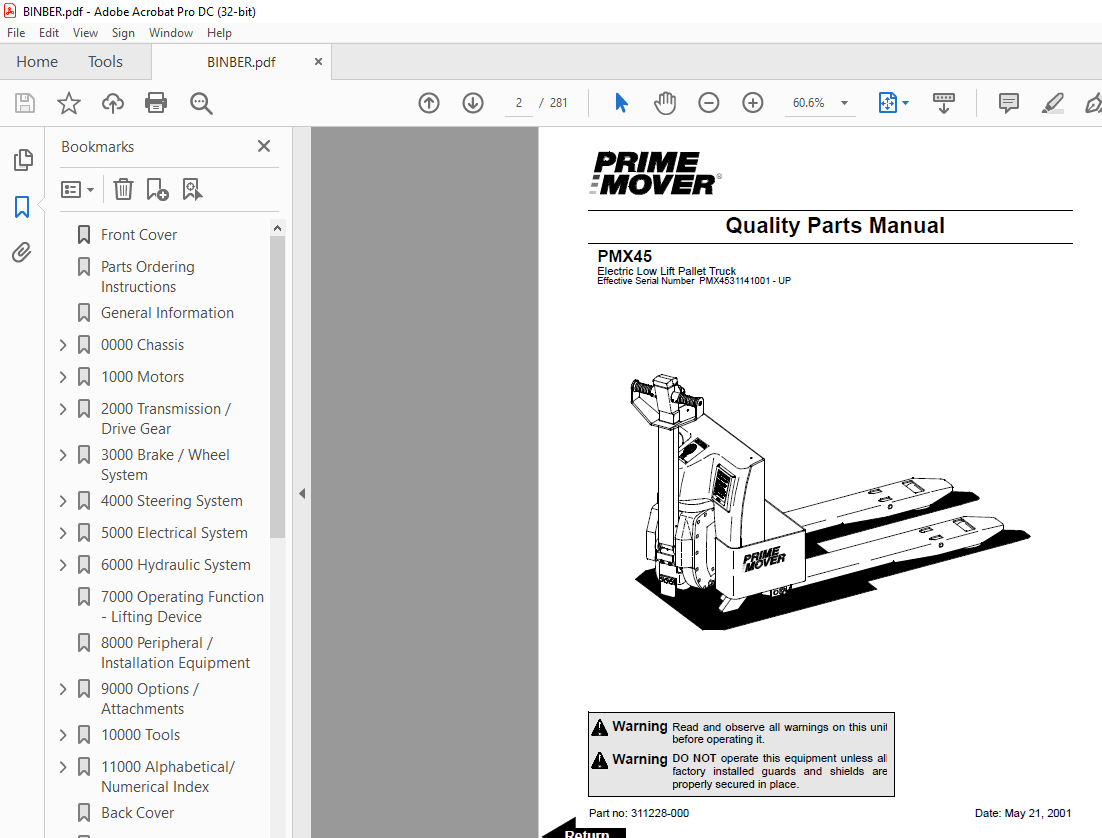1102x838 pixels.
Task: Expand 2000 Transmission / Drive Gear bookmark
Action: (63, 408)
